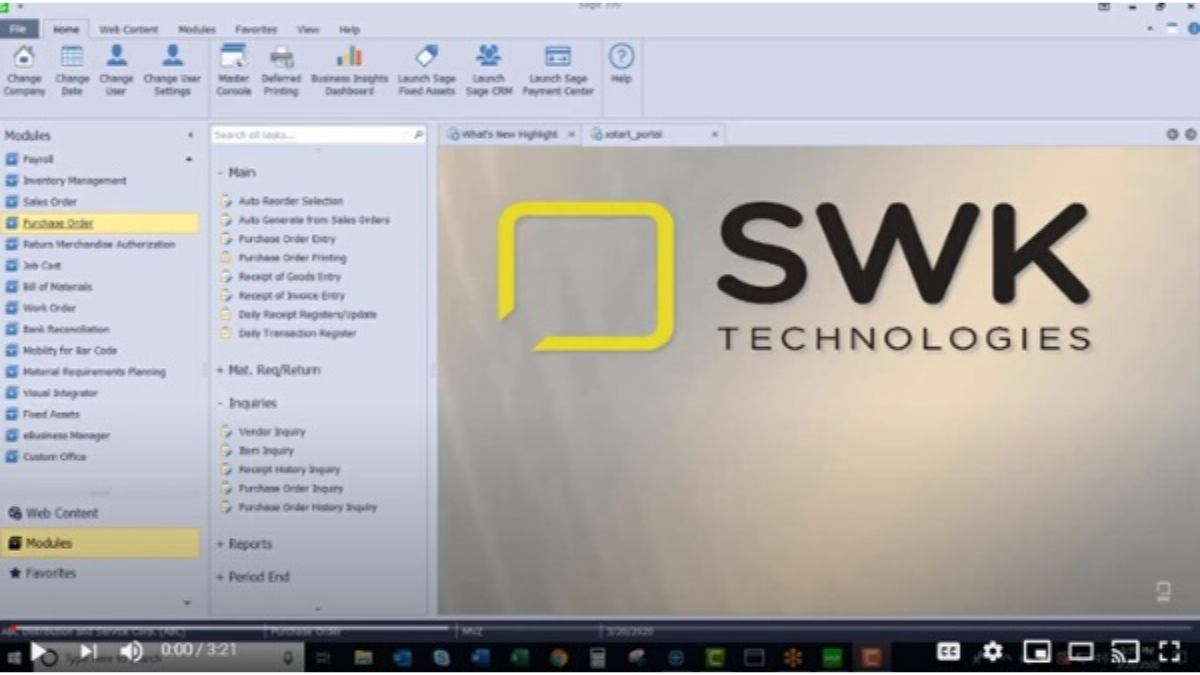This screenshot has height=675, width=1200.
Task: Open Daily Transaction Register
Action: coord(297,334)
